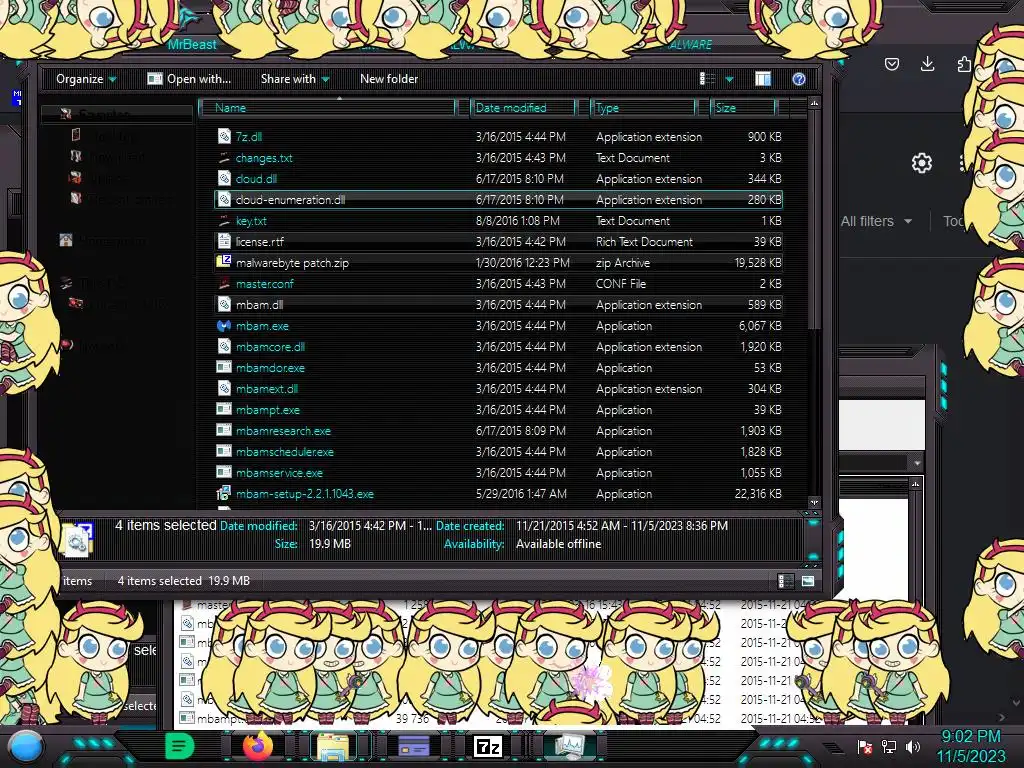Viewport: 1024px width, 768px height.
Task: Open the Organize menu
Action: pos(86,79)
